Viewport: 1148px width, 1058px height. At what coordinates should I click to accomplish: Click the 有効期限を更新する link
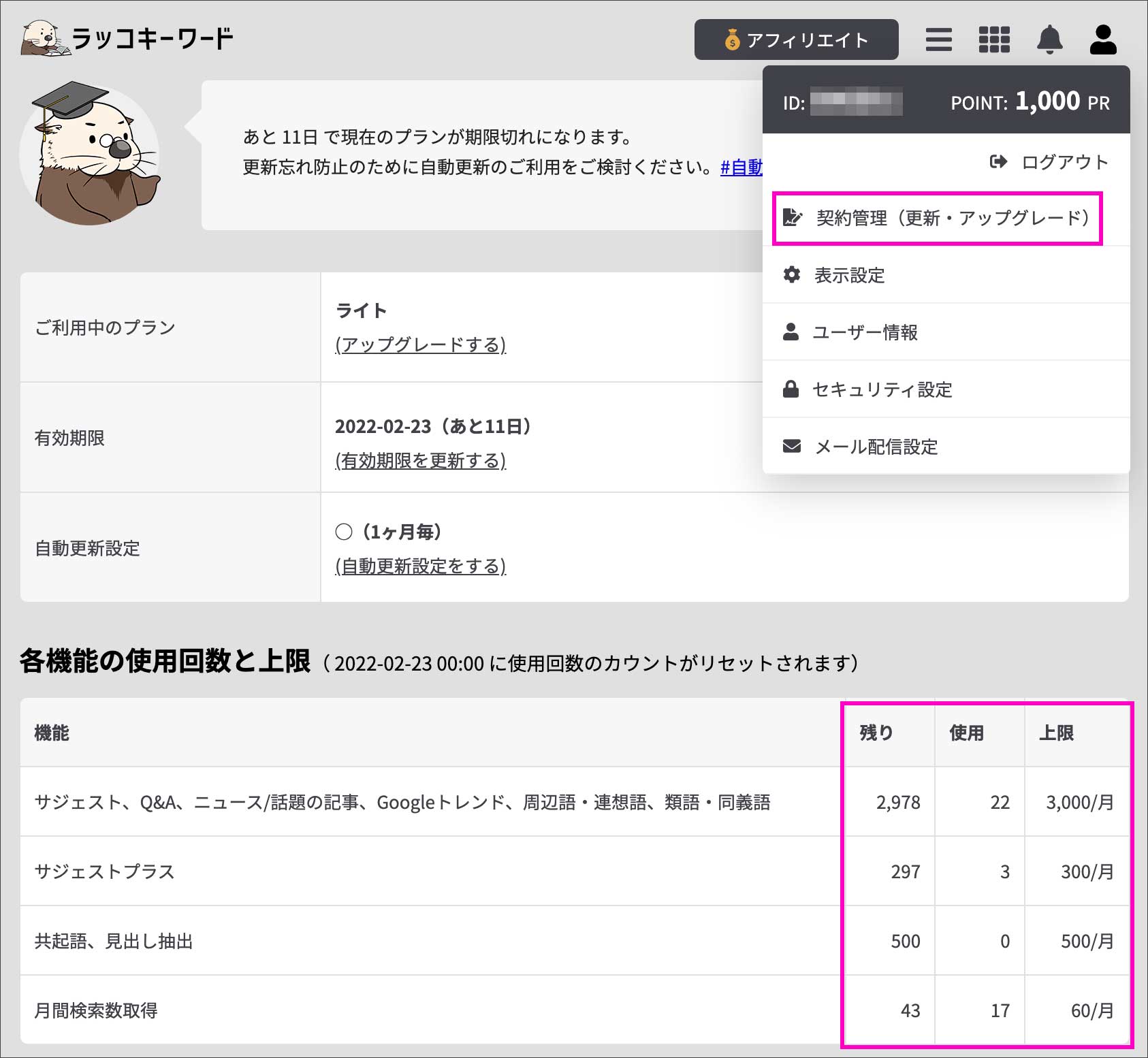click(420, 461)
